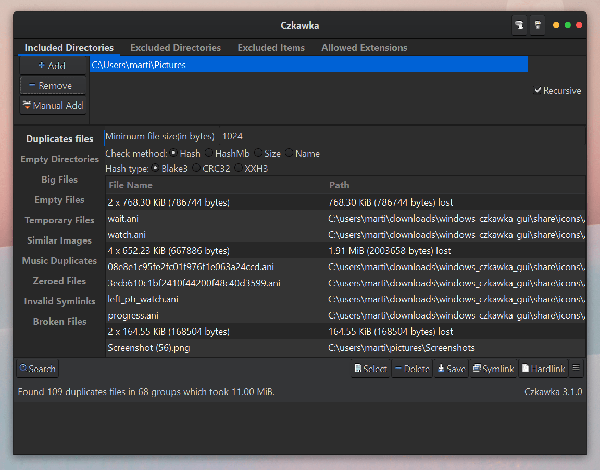Save results with the Save button

[x=452, y=369]
